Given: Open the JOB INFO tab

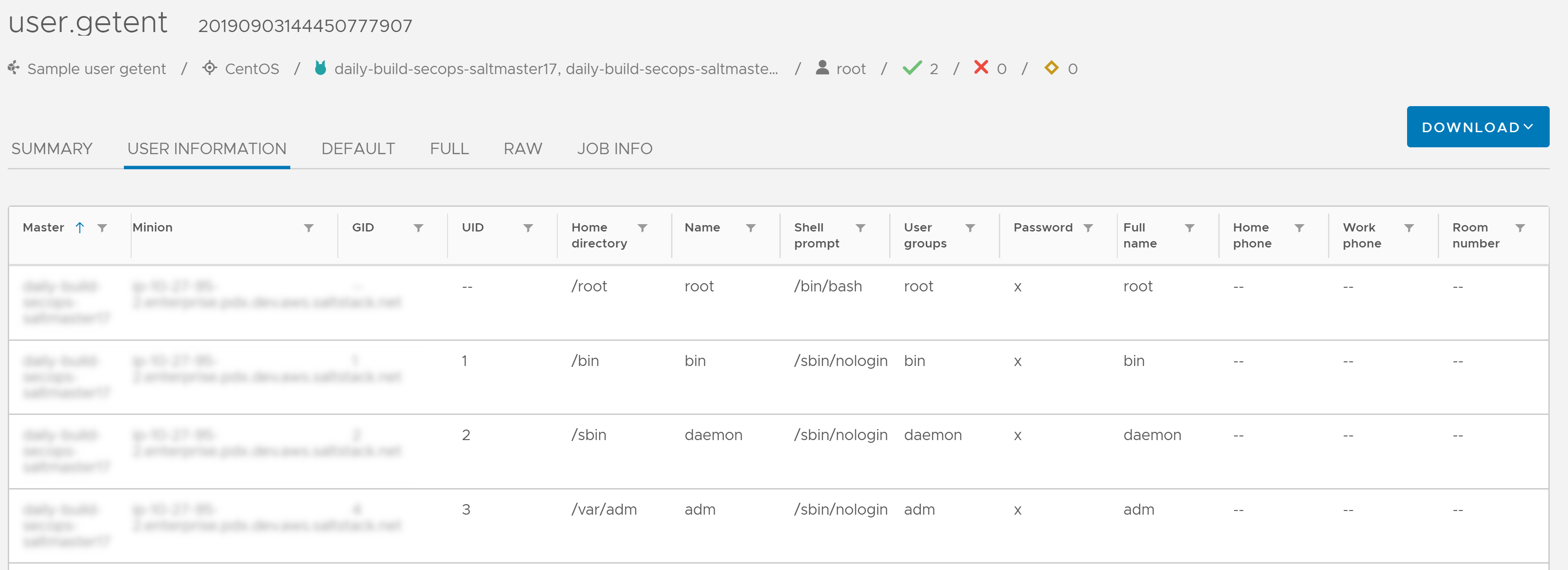Looking at the screenshot, I should coord(614,148).
